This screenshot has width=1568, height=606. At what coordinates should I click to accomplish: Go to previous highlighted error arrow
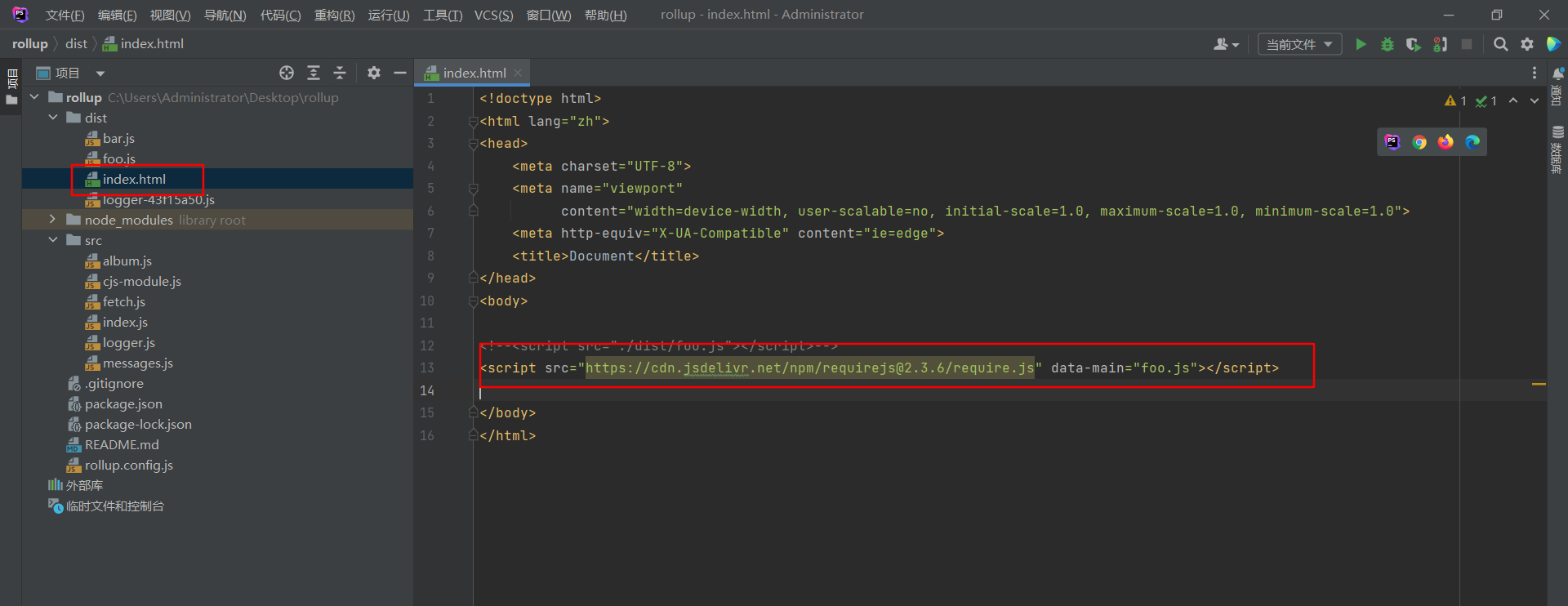[x=1513, y=100]
